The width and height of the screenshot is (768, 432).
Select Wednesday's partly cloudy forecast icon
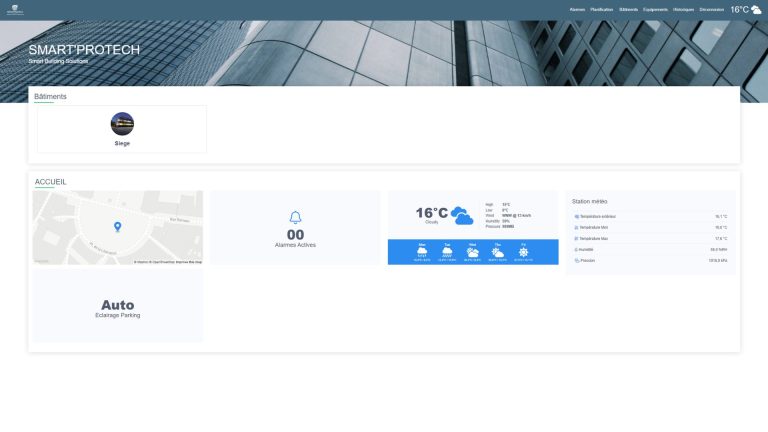tap(473, 252)
